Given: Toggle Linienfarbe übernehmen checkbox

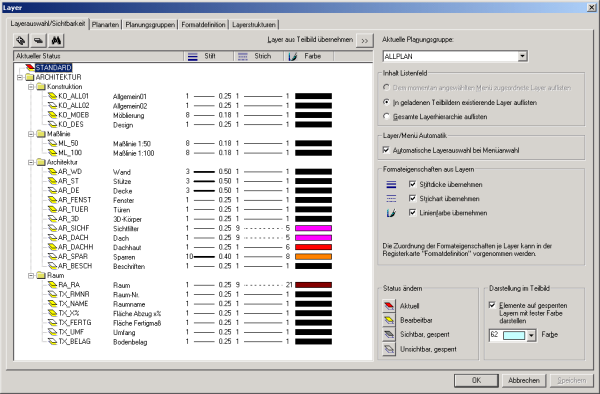Looking at the screenshot, I should [412, 213].
